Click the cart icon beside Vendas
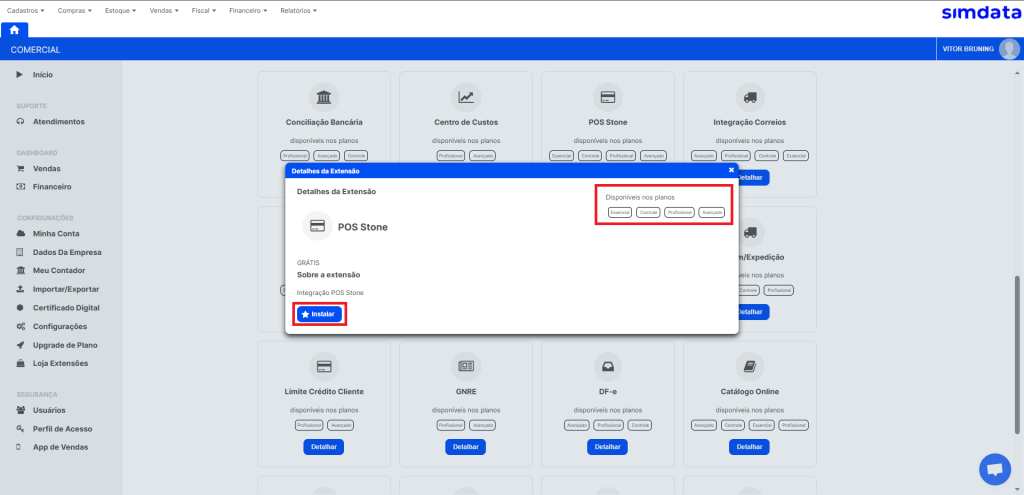The width and height of the screenshot is (1024, 495). [x=20, y=168]
